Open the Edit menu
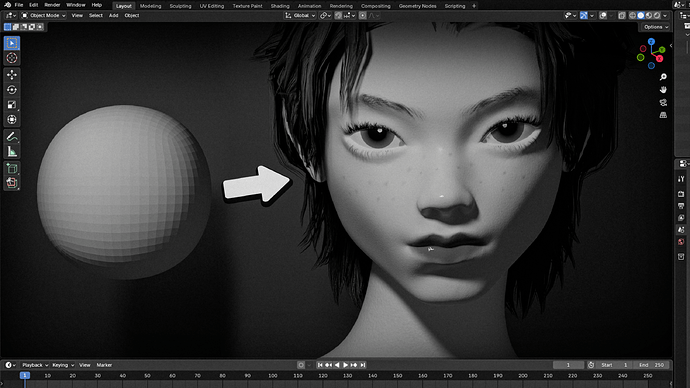 (33, 5)
